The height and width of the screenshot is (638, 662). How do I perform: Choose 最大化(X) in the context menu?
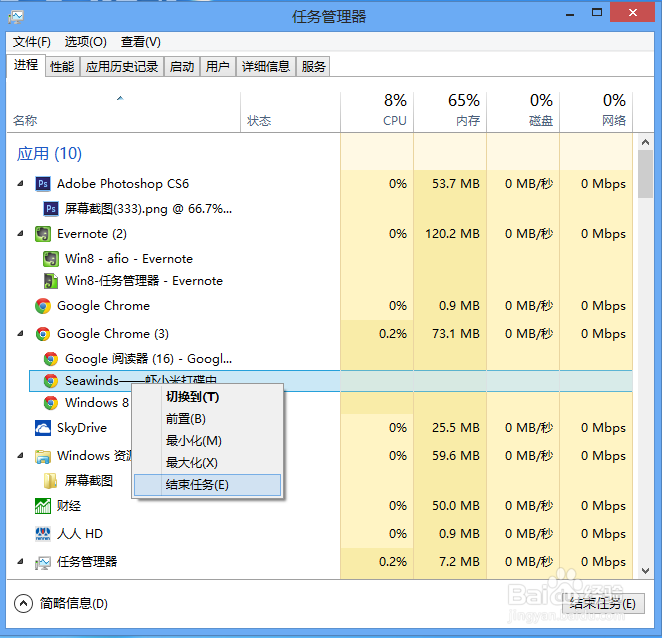[207, 463]
